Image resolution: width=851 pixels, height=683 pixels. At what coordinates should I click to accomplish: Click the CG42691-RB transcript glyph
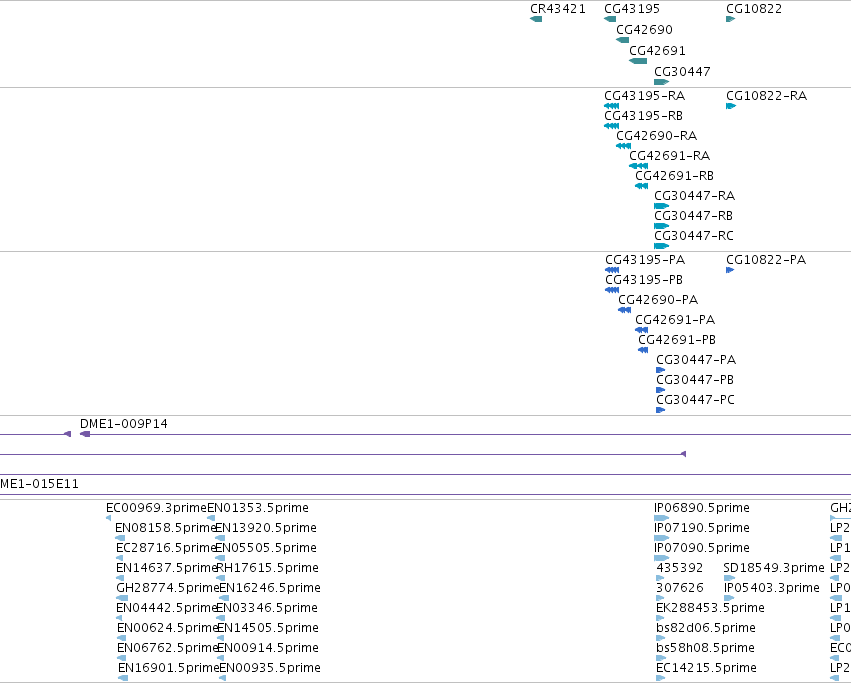(642, 186)
